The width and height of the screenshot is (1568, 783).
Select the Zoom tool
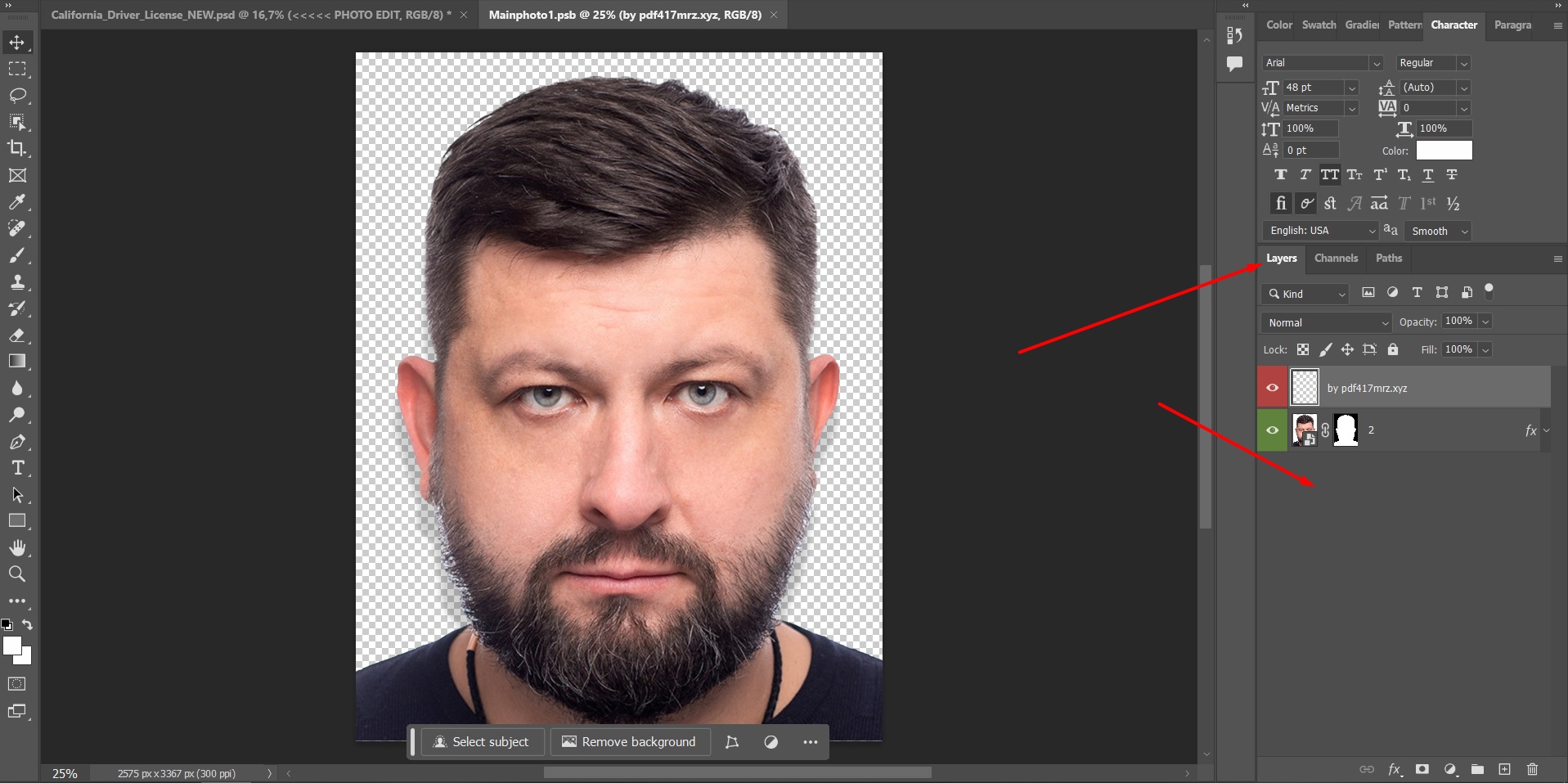click(x=17, y=574)
